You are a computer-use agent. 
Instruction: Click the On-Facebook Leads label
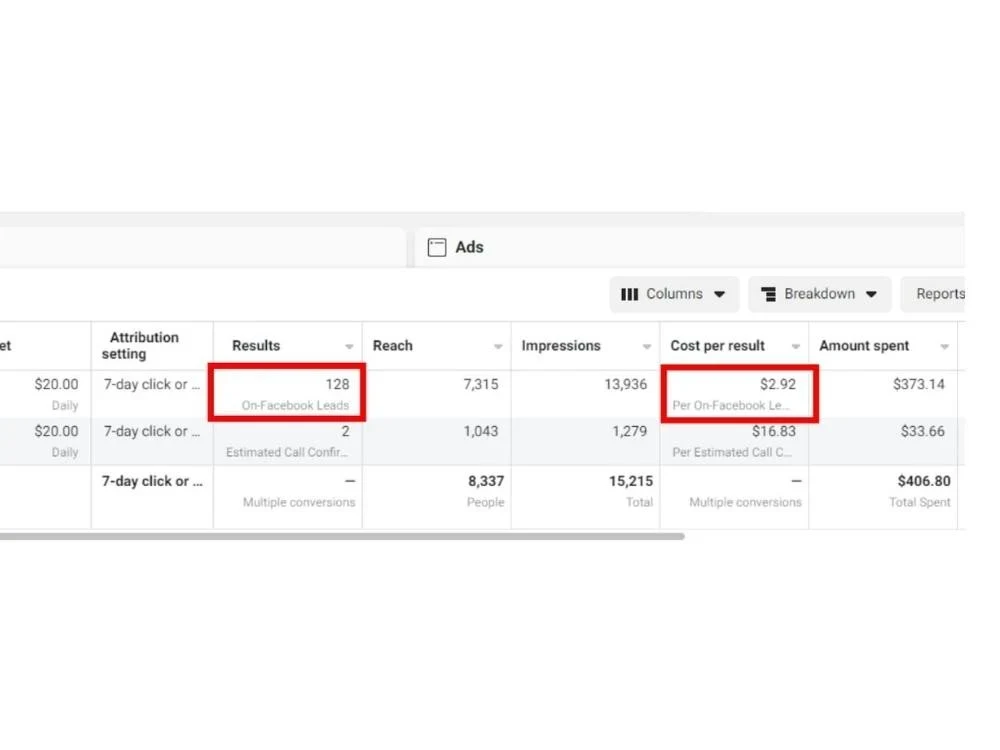[295, 405]
